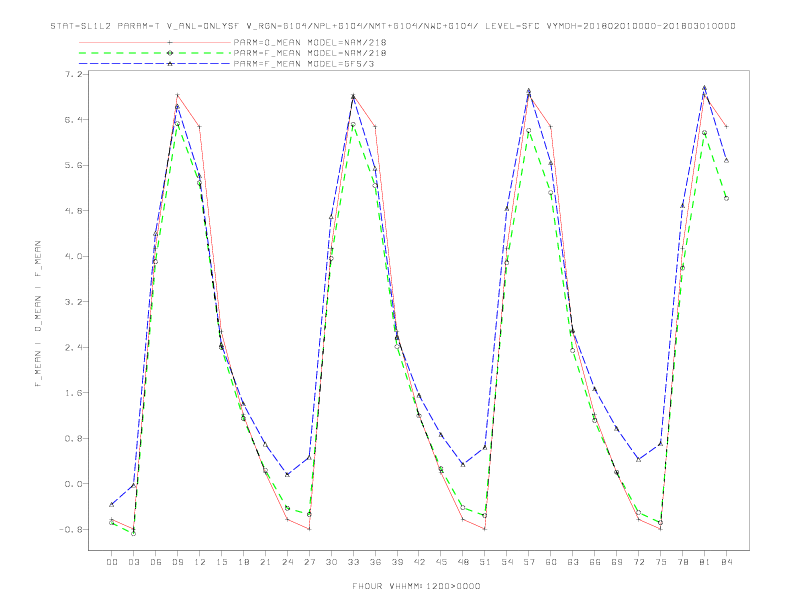Click x-axis tick label 18
The width and height of the screenshot is (792, 612).
click(x=243, y=562)
